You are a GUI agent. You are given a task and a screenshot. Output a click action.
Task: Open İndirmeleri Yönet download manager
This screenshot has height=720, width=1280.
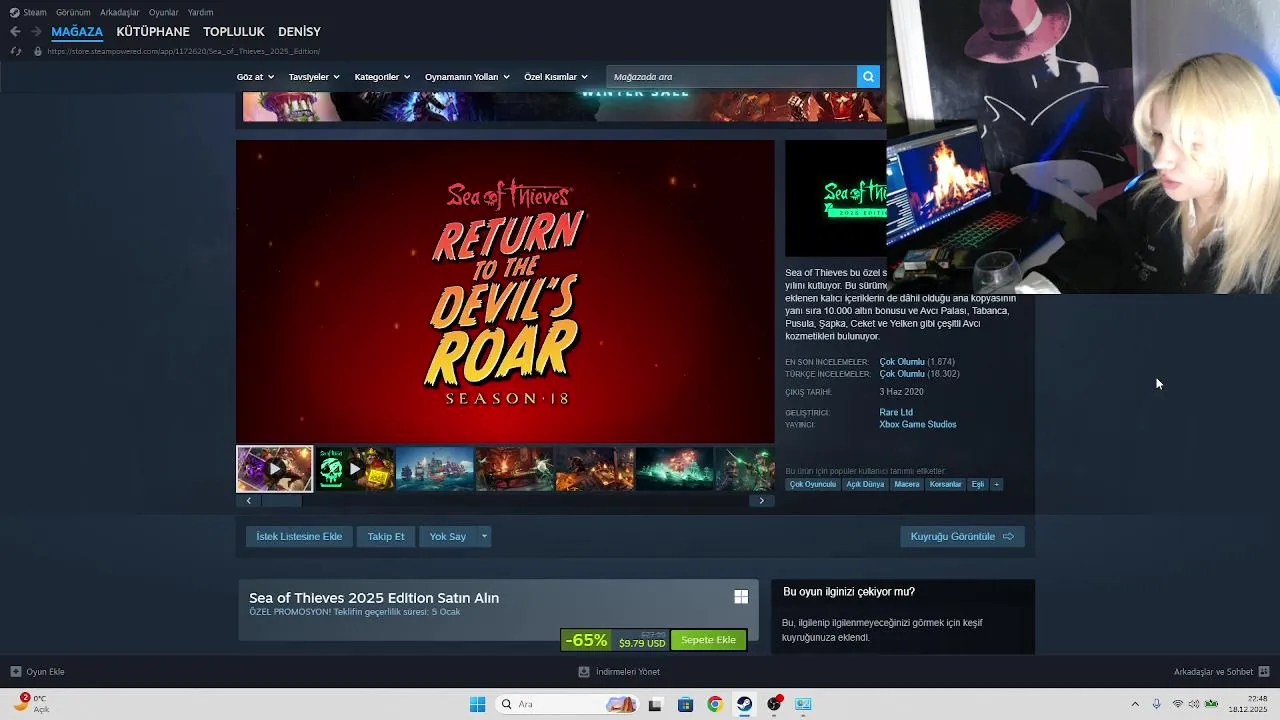[619, 672]
